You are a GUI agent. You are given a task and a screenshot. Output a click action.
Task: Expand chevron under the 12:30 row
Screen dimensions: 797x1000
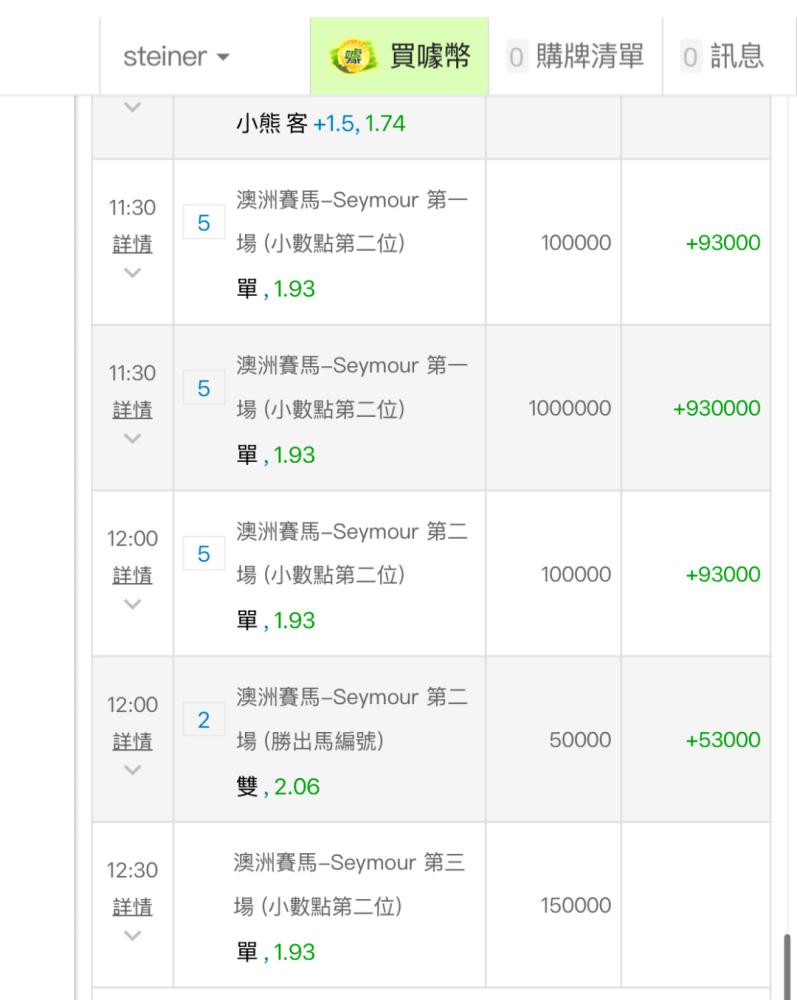point(132,936)
